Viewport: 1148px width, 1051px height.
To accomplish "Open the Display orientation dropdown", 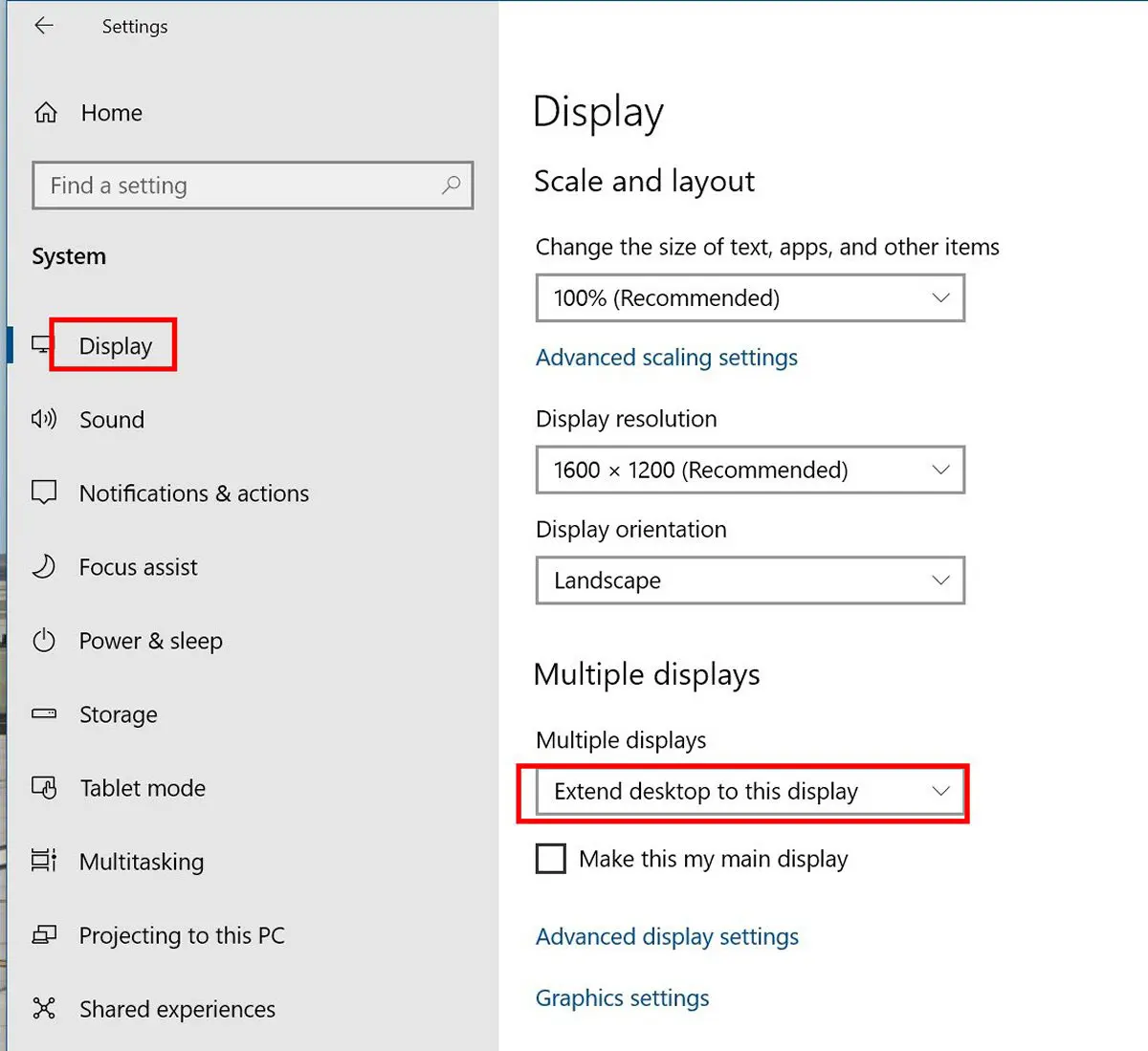I will [750, 580].
